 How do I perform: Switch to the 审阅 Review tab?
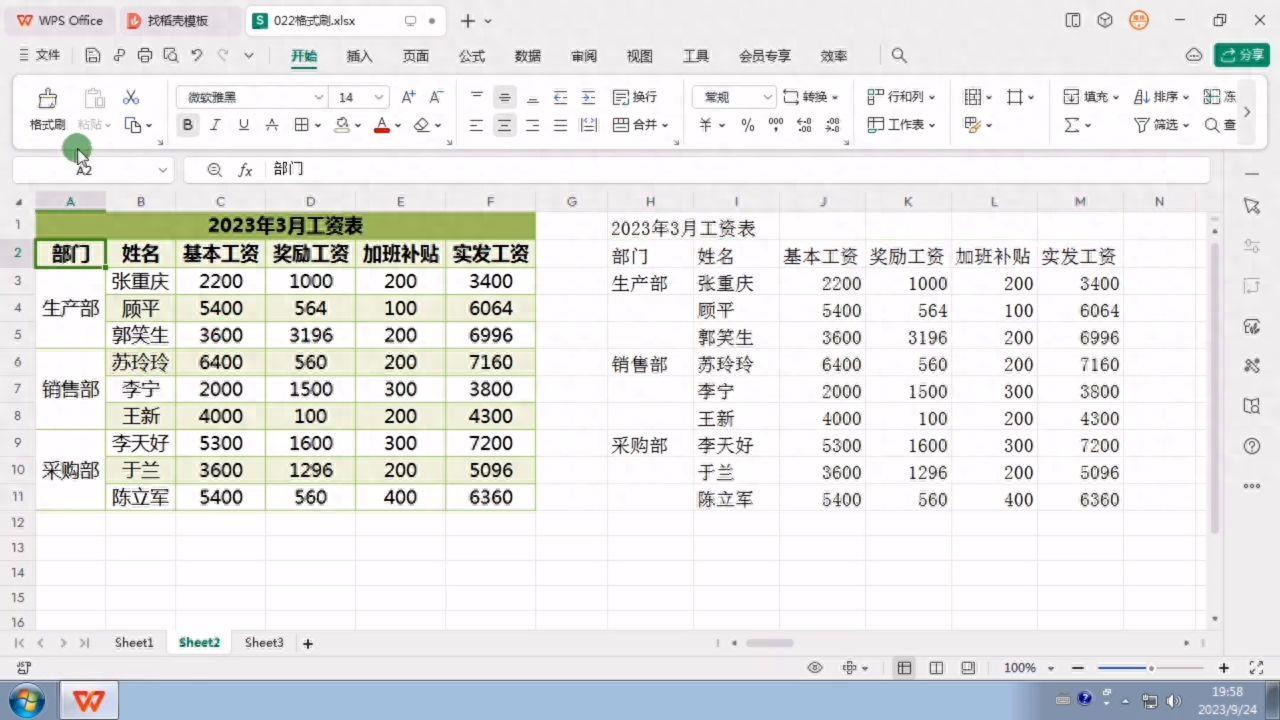[x=584, y=56]
